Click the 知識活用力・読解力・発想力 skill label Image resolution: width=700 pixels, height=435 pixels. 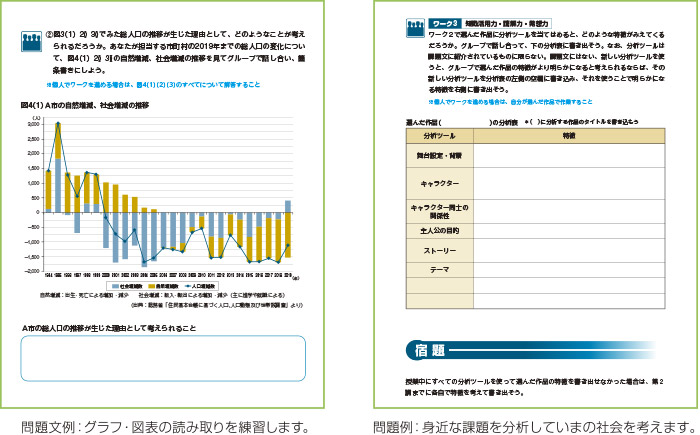[x=506, y=23]
